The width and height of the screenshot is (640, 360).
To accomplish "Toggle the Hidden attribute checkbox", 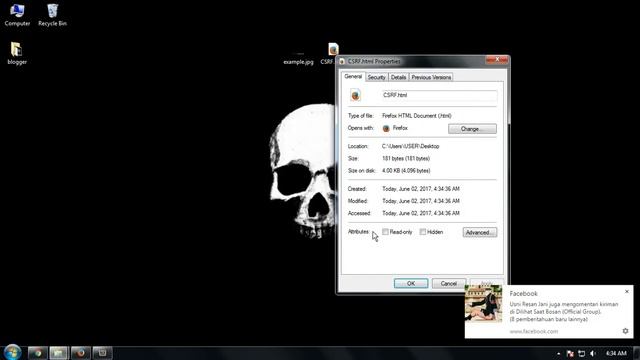I will (x=423, y=232).
